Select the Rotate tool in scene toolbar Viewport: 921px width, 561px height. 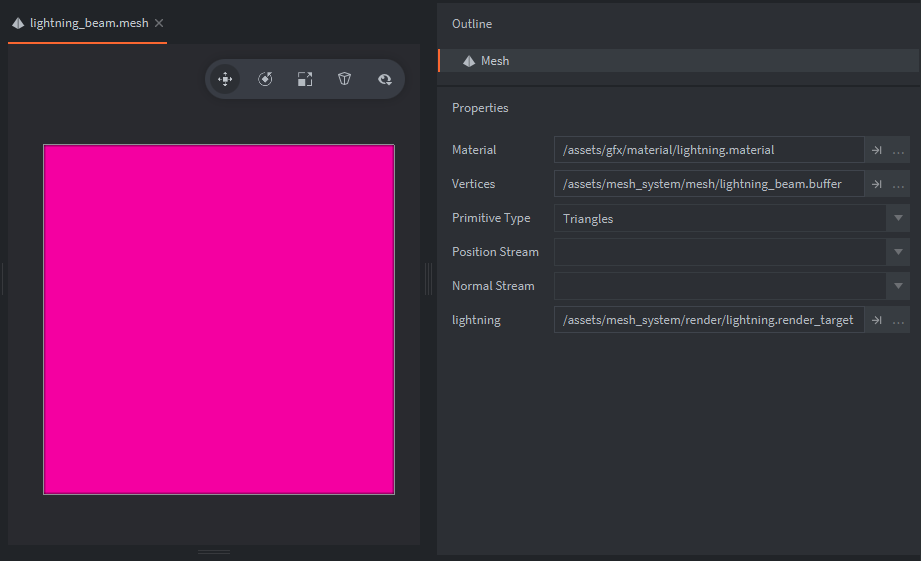coord(265,79)
